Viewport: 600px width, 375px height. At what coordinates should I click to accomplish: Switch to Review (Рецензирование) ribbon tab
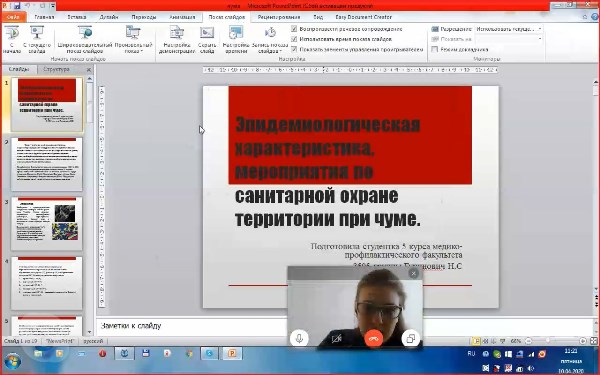(279, 17)
